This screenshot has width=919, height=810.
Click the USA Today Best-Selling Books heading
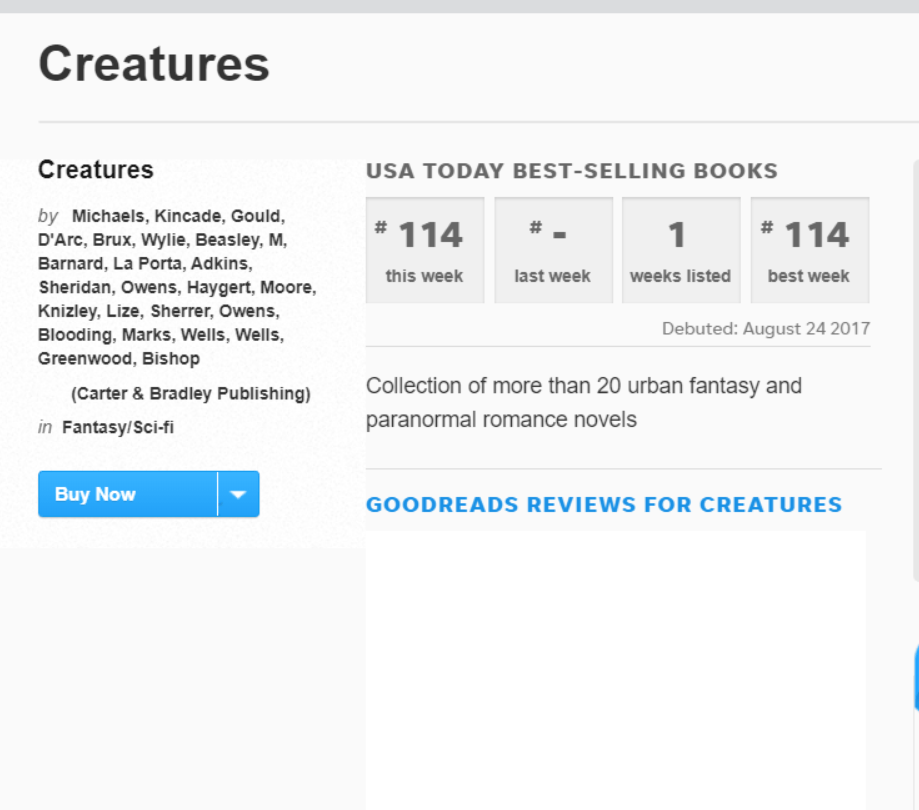571,171
